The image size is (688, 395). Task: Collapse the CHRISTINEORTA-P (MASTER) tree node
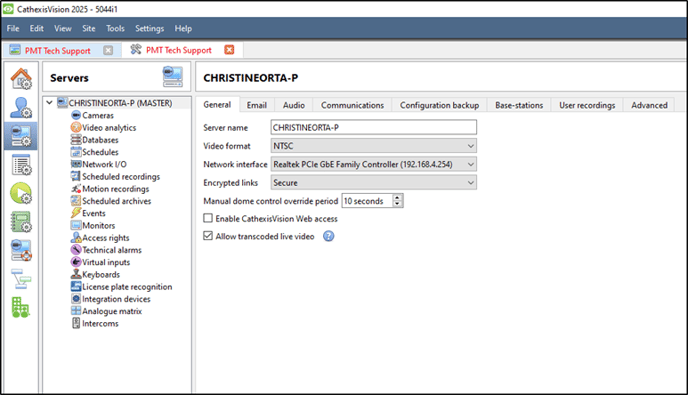[50, 103]
